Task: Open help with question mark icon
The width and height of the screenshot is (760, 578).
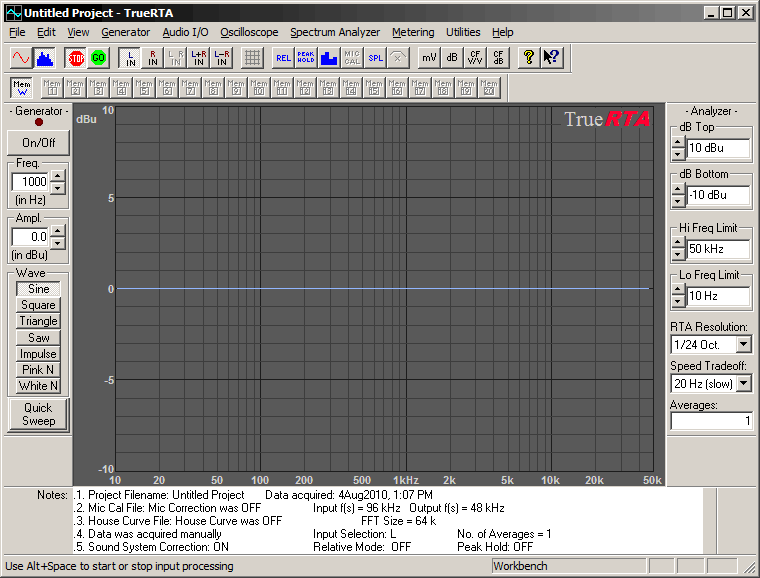Action: click(529, 58)
